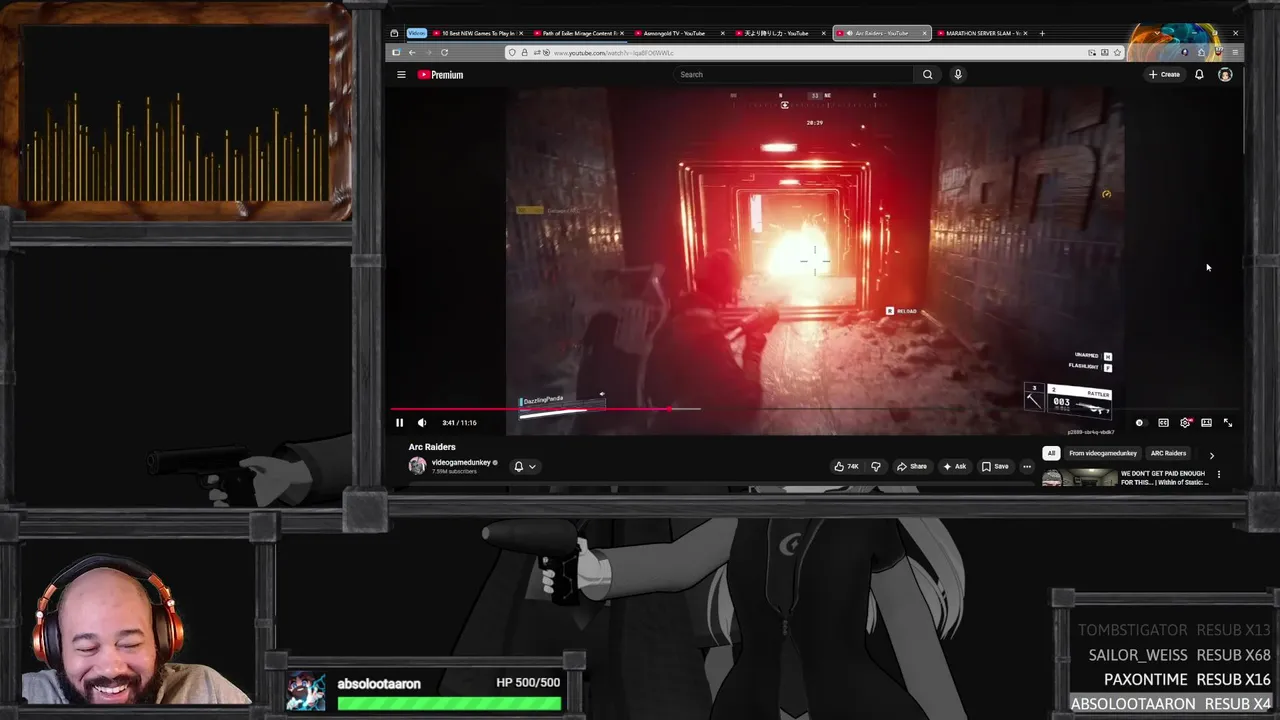Open a new browser tab

pos(1042,33)
